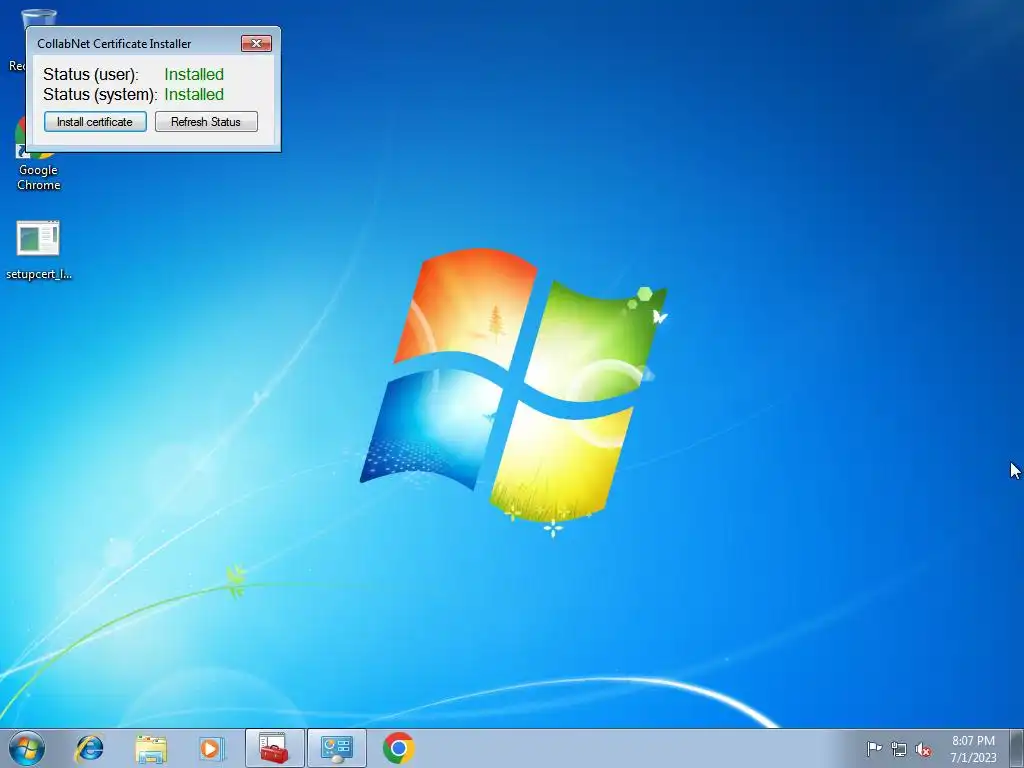Open Google Chrome from the taskbar
1024x768 pixels.
point(398,748)
